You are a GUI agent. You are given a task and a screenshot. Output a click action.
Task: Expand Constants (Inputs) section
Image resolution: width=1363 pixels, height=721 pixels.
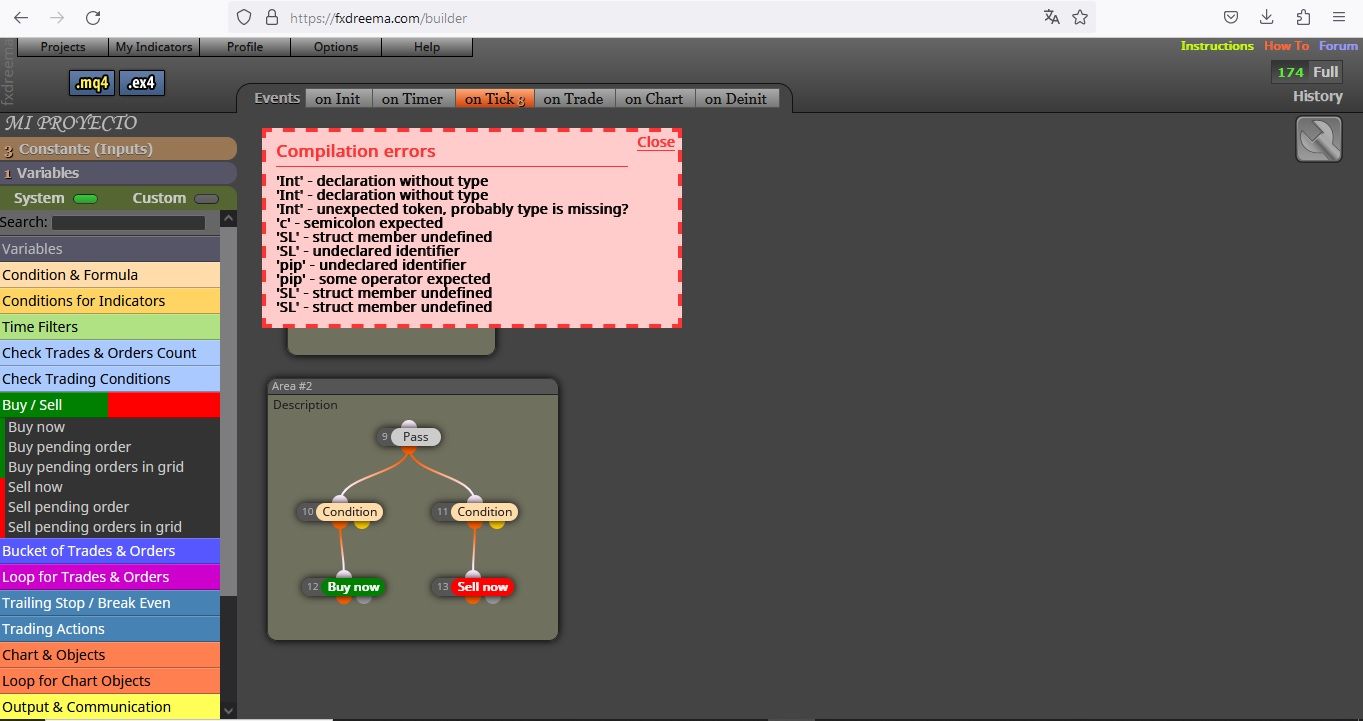coord(118,149)
